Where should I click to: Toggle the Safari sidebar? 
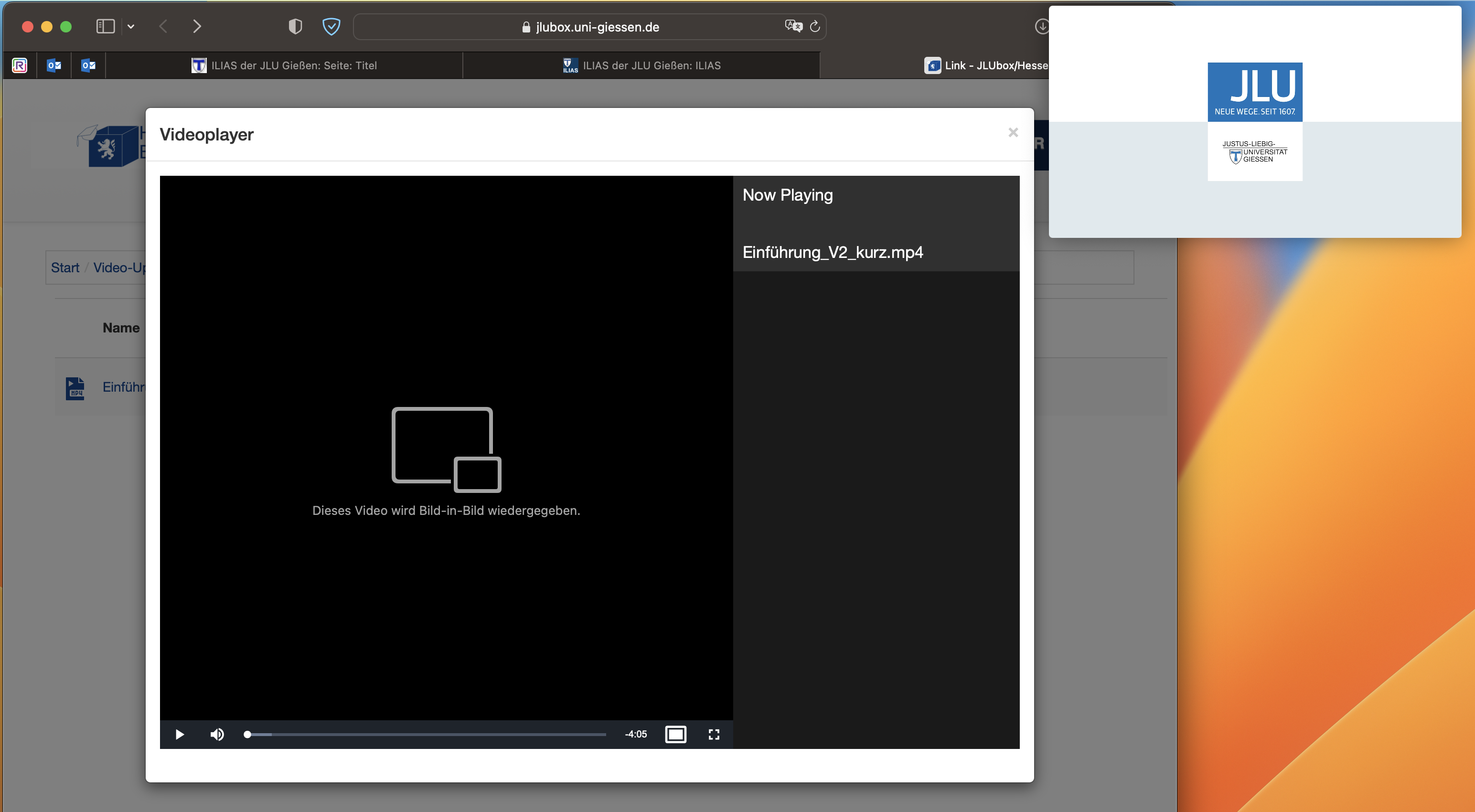tap(106, 26)
